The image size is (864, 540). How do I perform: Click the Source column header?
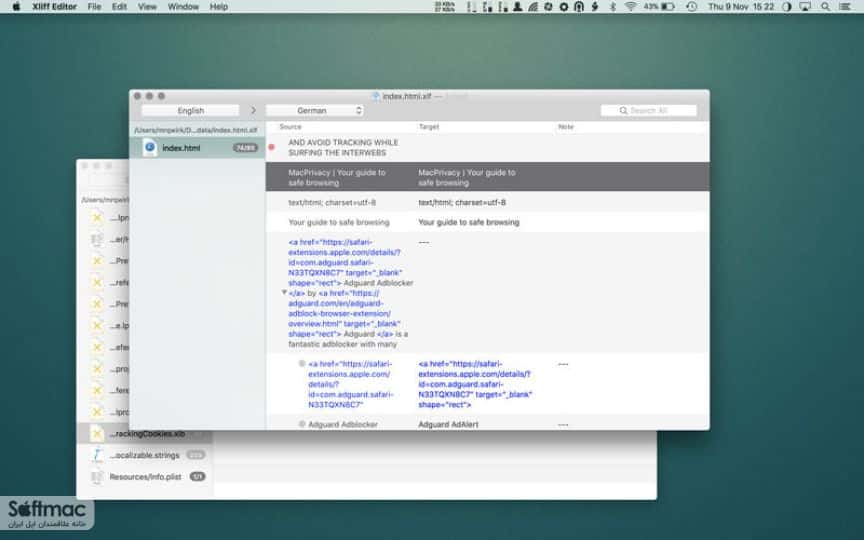click(290, 127)
